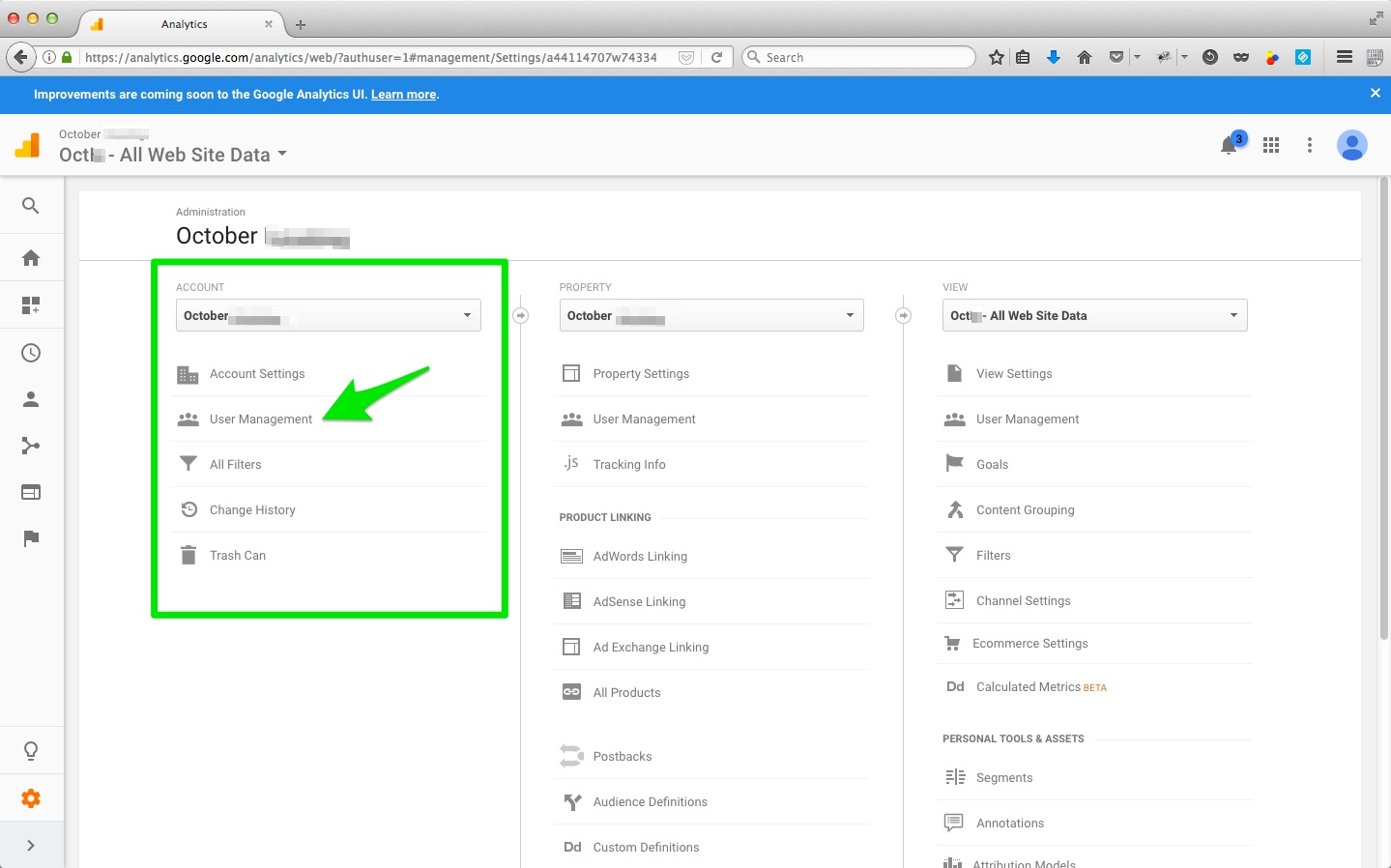Open the ACCOUNT dropdown
This screenshot has width=1391, height=868.
coord(329,315)
